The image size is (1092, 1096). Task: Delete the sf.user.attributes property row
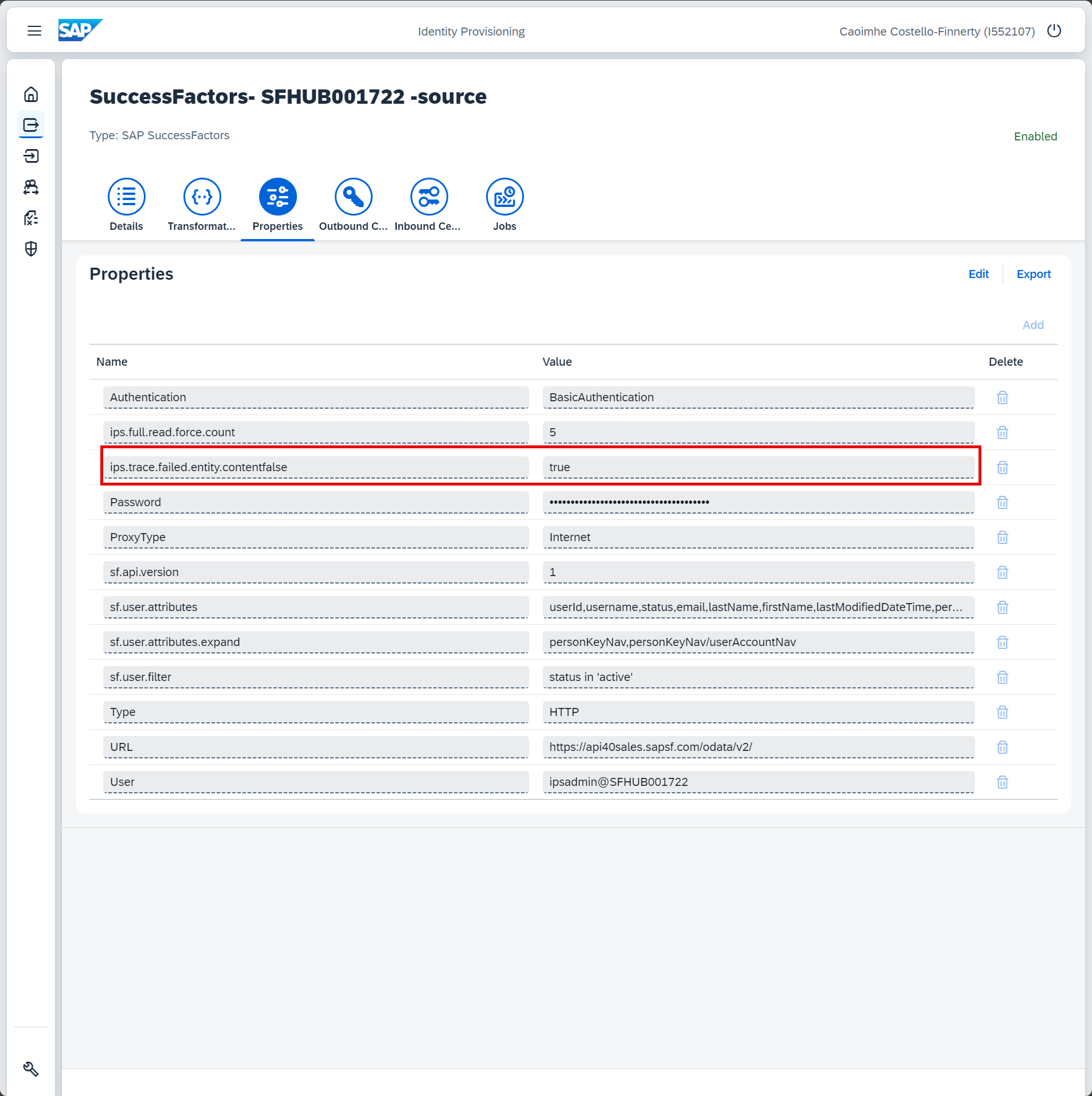click(x=1002, y=607)
